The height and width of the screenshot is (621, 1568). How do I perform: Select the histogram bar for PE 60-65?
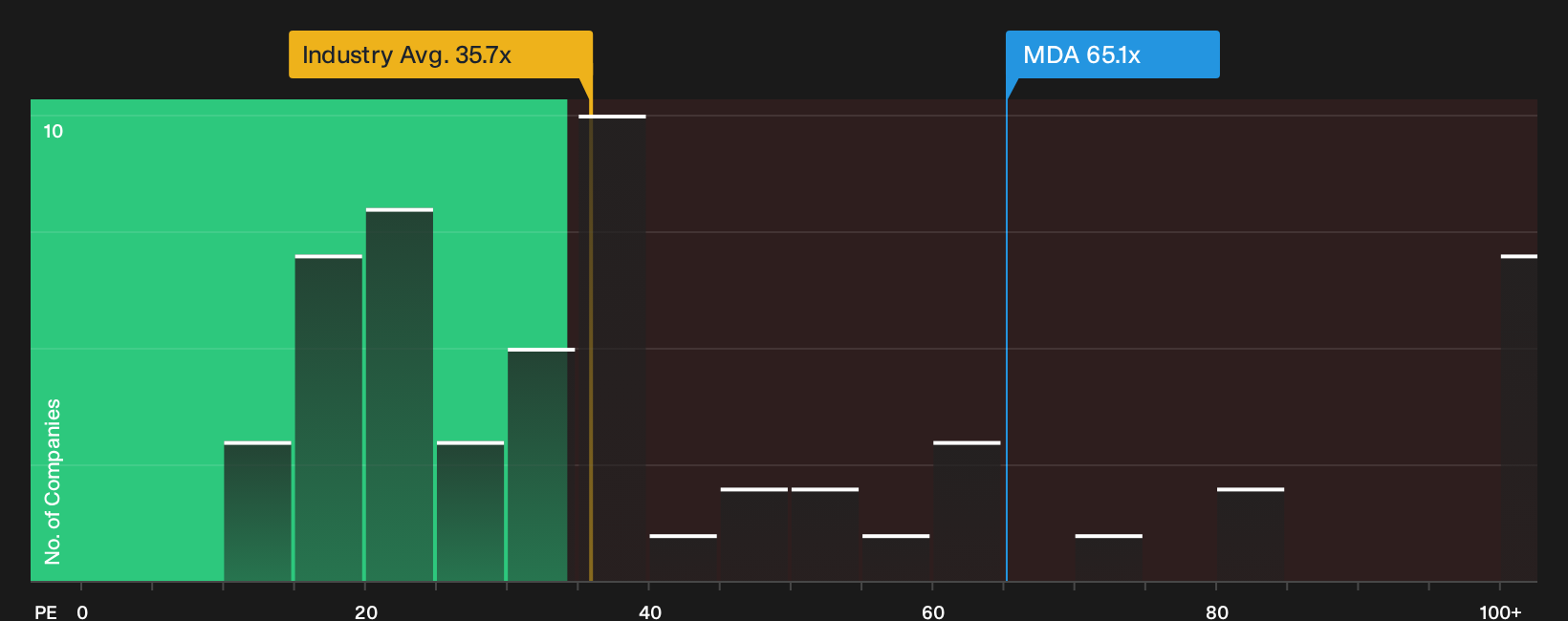click(x=967, y=511)
